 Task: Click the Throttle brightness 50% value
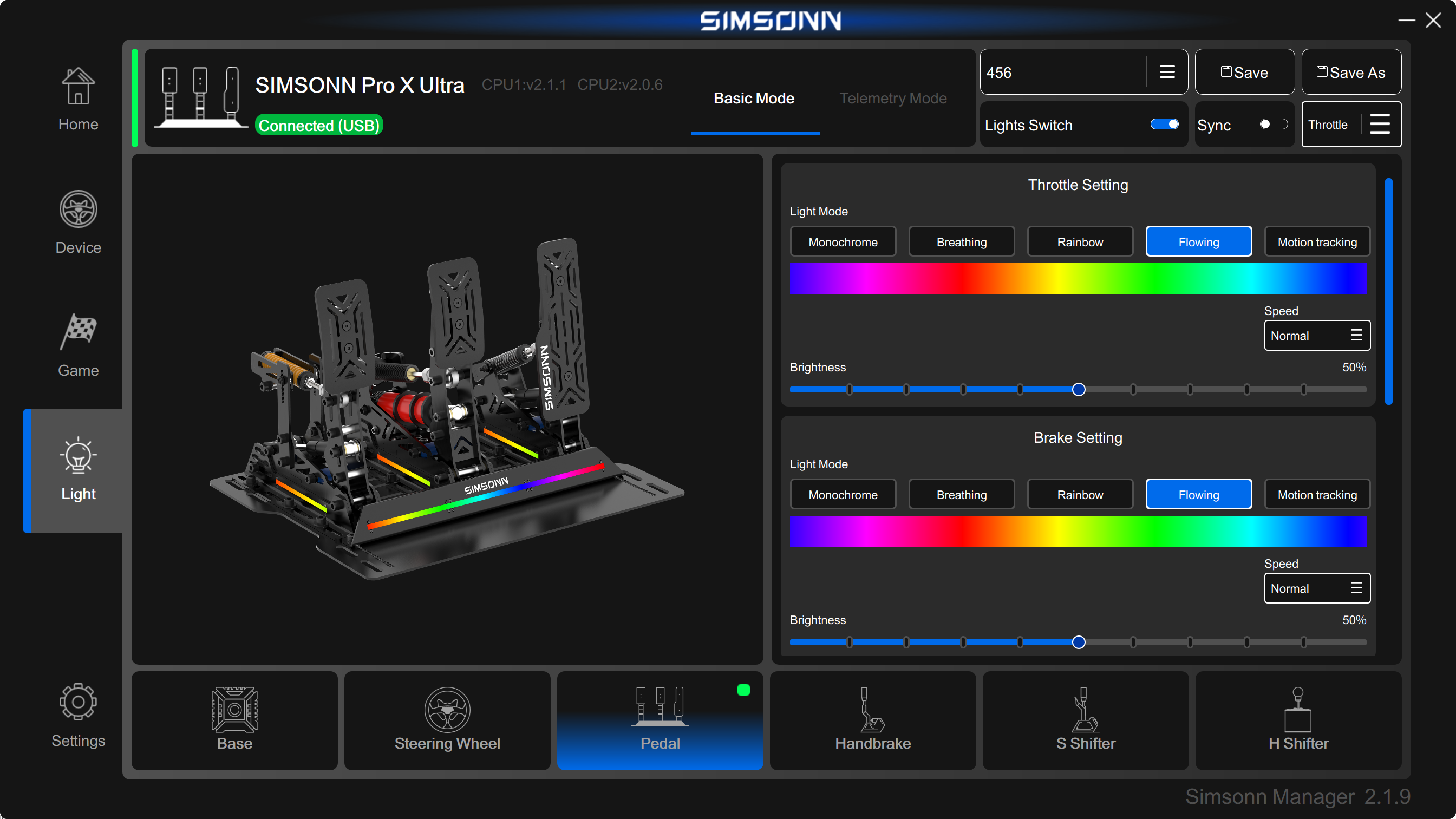coord(1354,368)
